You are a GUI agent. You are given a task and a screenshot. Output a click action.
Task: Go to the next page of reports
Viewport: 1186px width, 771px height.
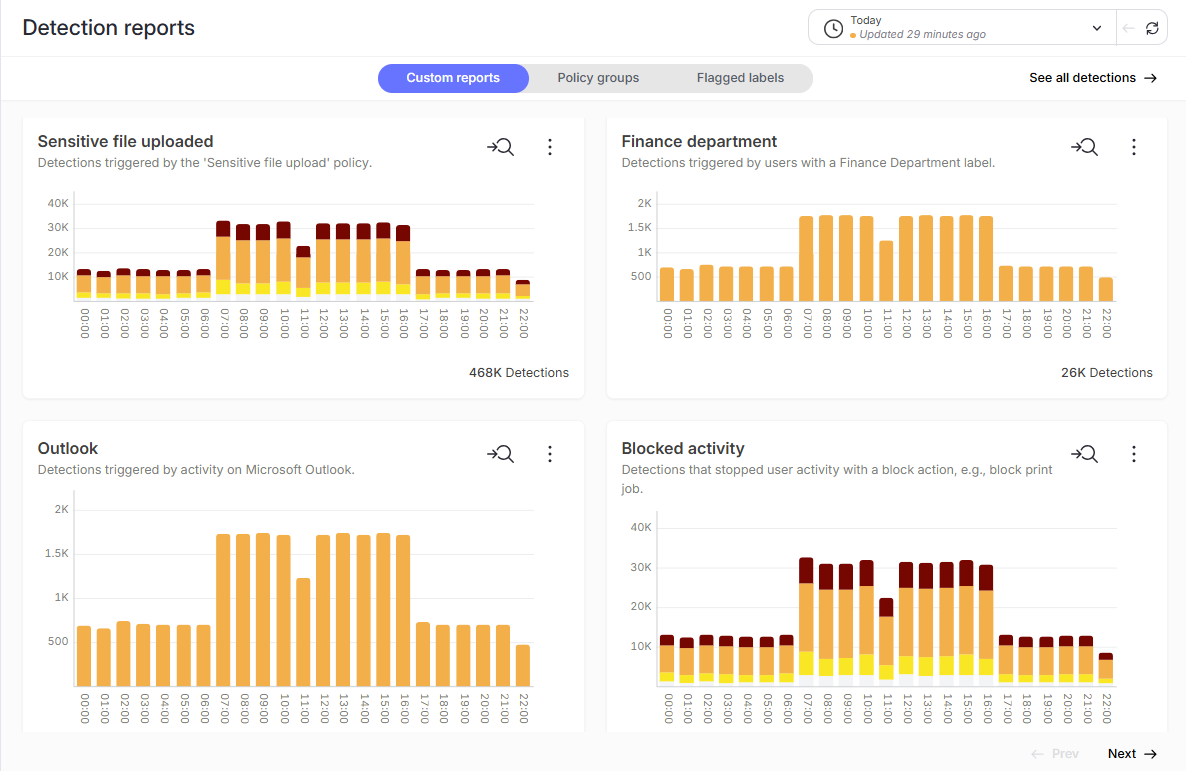tap(1131, 753)
